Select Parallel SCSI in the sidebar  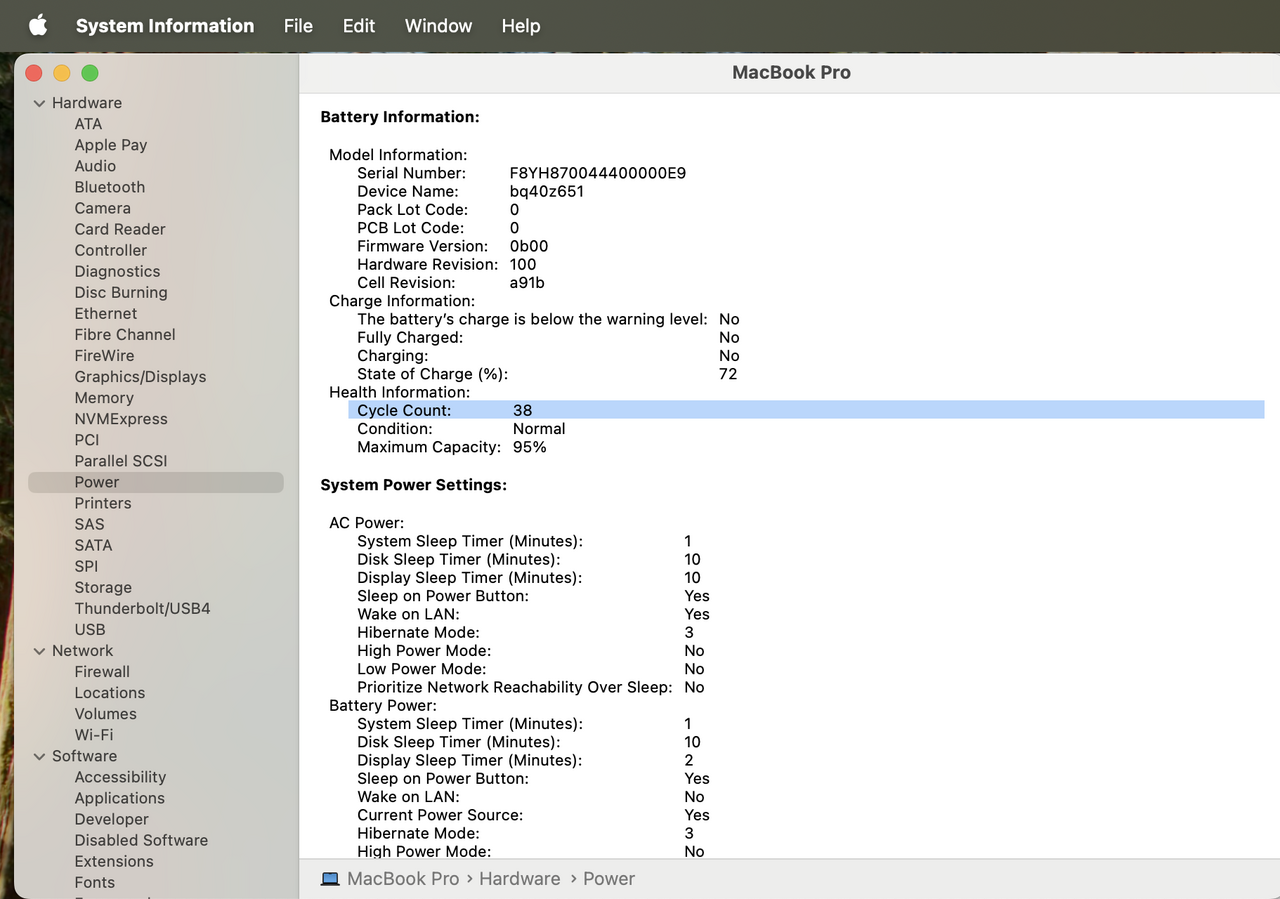tap(121, 461)
